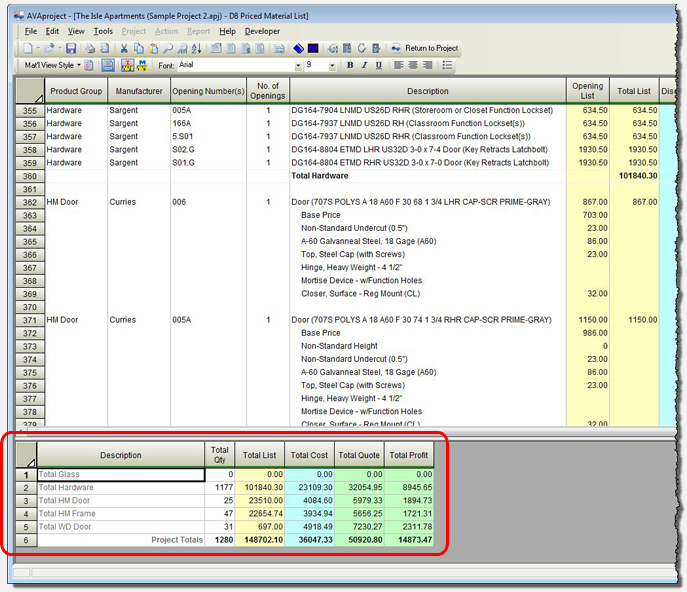Click the Align Center icon
This screenshot has width=687, height=592.
point(412,65)
